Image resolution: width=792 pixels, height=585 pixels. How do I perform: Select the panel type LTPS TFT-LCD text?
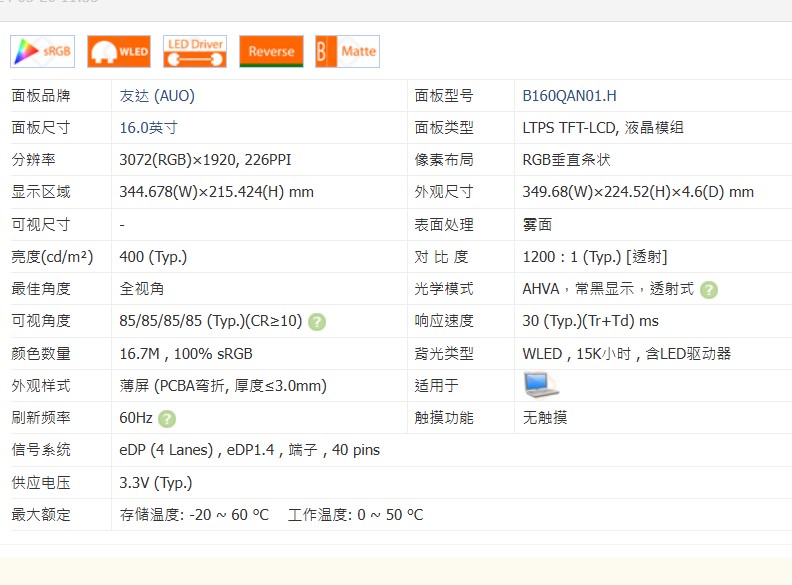tap(603, 128)
